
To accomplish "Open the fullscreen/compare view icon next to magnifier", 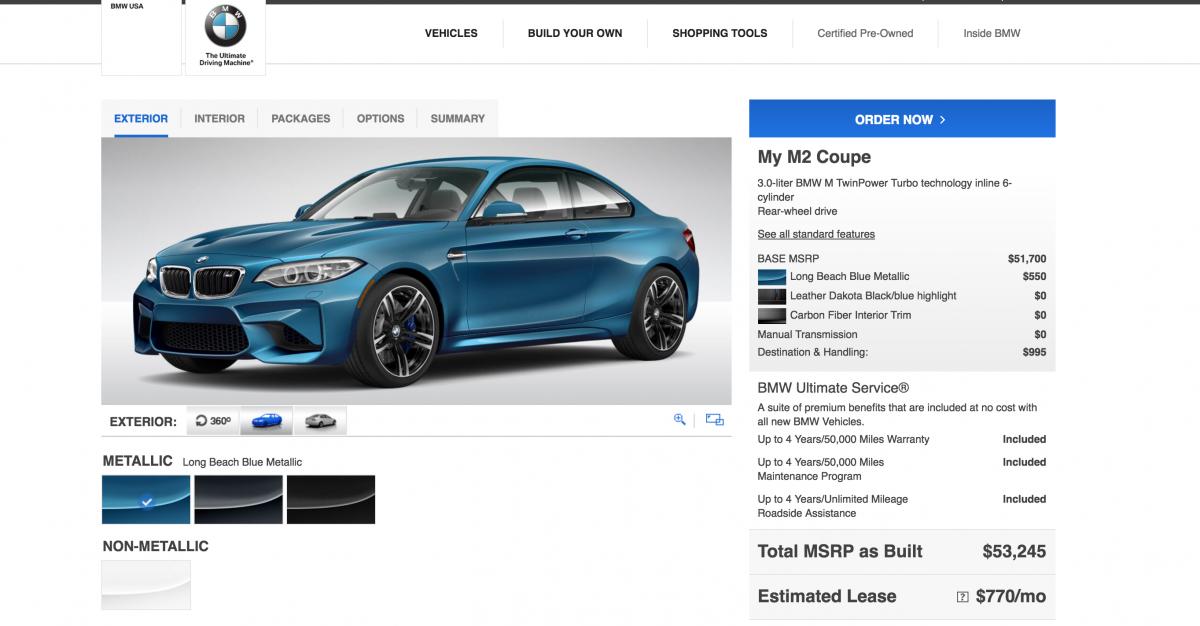I will click(713, 420).
